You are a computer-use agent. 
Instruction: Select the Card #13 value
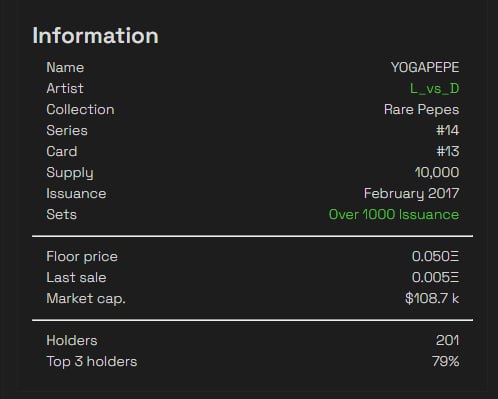[447, 151]
